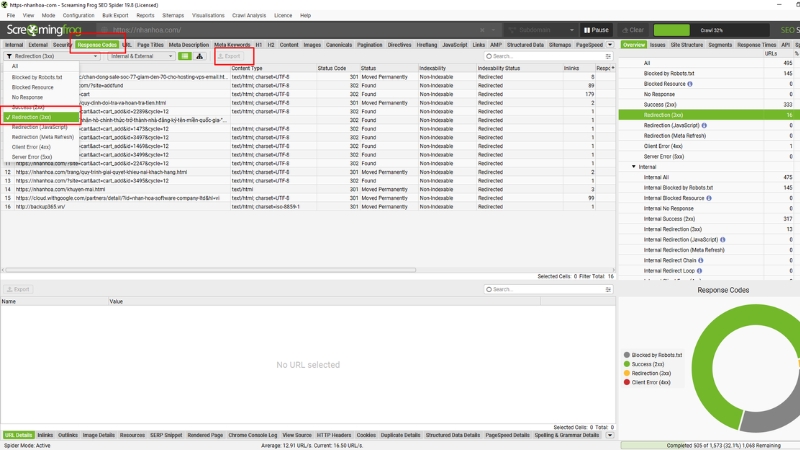
Task: Switch to list view icon
Action: click(185, 56)
